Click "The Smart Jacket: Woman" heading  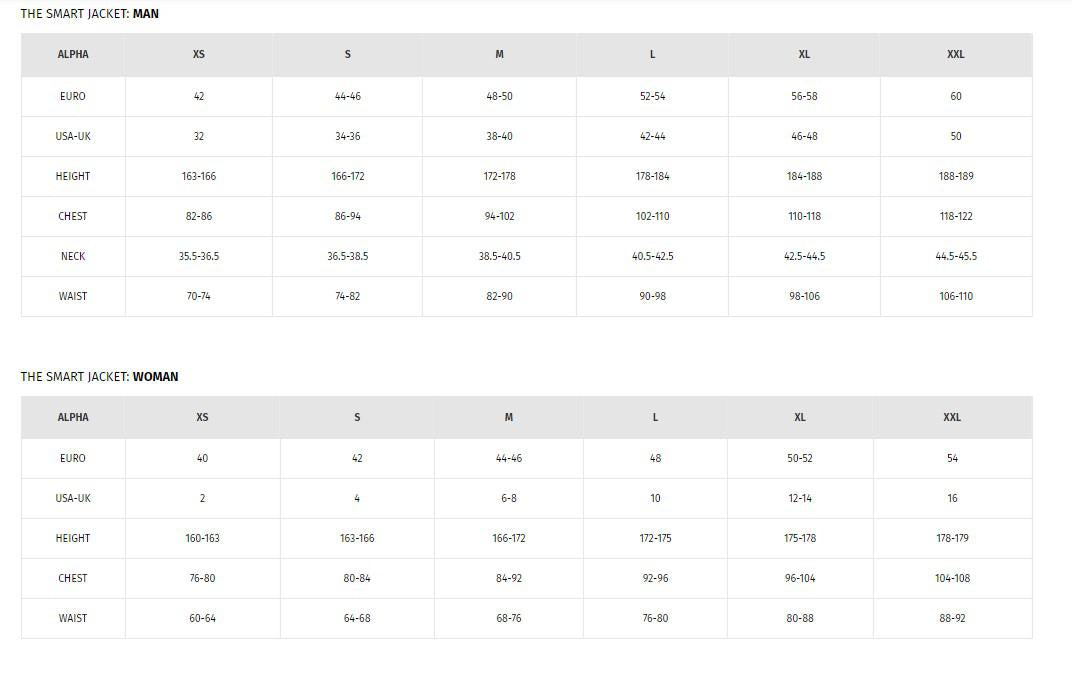tap(100, 377)
